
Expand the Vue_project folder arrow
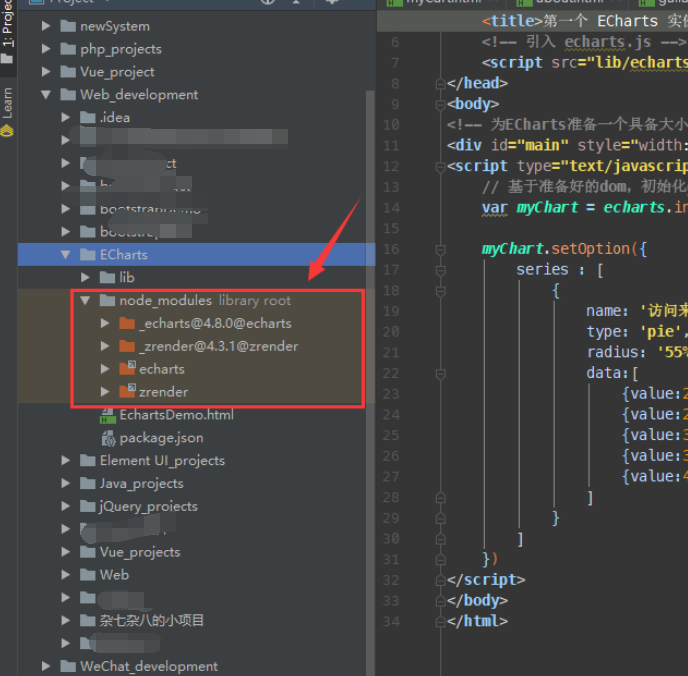coord(46,72)
